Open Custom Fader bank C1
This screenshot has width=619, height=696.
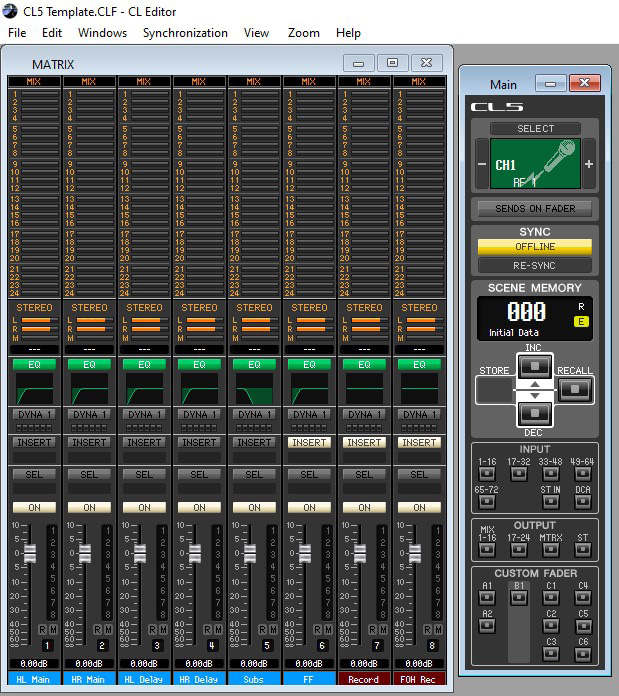[x=551, y=598]
